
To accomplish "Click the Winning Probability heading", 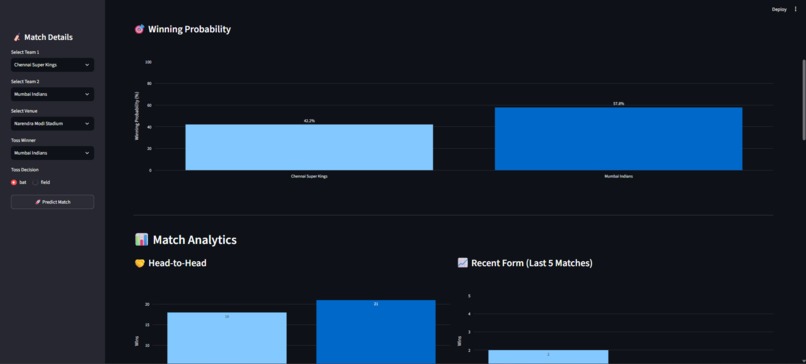I will click(x=189, y=29).
